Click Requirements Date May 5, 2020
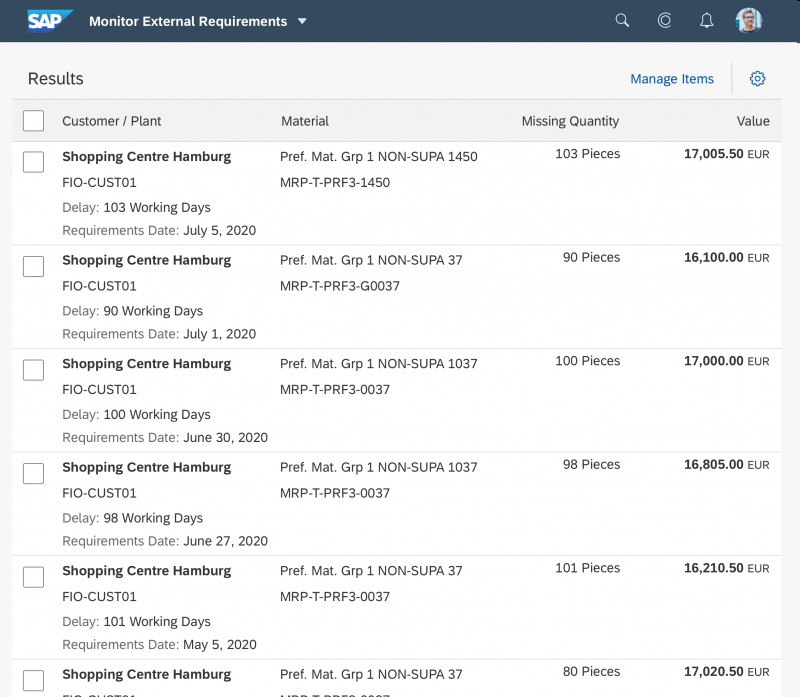 coord(159,645)
